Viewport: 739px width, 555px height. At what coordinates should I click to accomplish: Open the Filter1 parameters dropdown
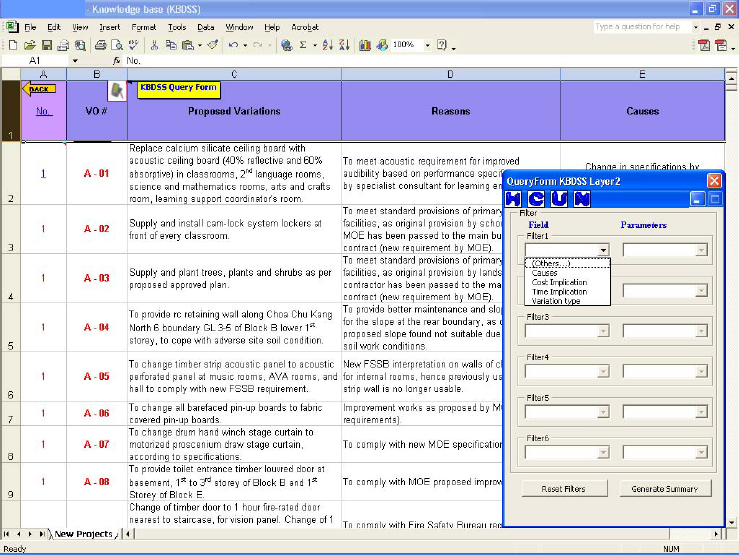(701, 250)
